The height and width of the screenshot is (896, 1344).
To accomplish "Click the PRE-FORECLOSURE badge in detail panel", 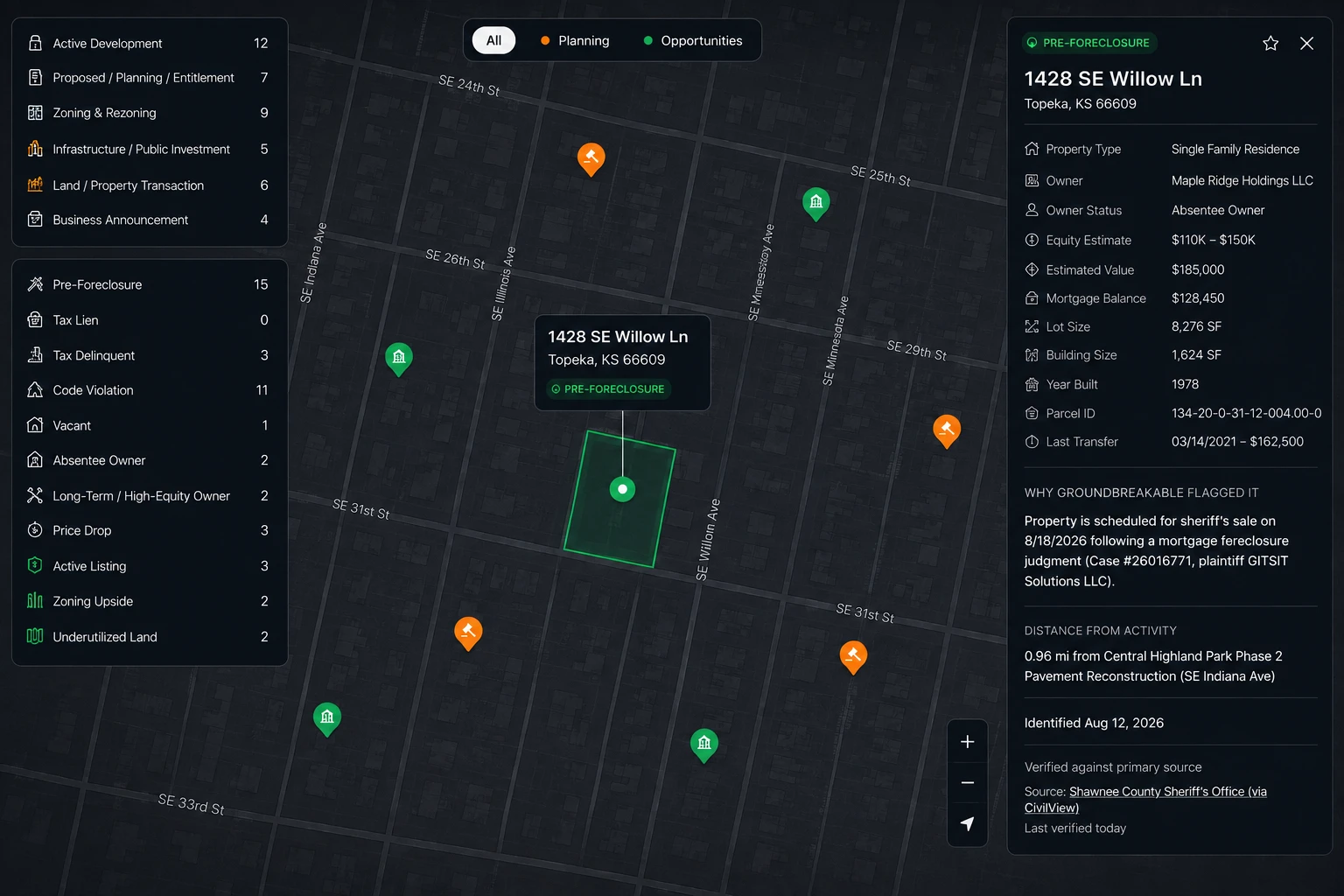I will click(x=1088, y=43).
